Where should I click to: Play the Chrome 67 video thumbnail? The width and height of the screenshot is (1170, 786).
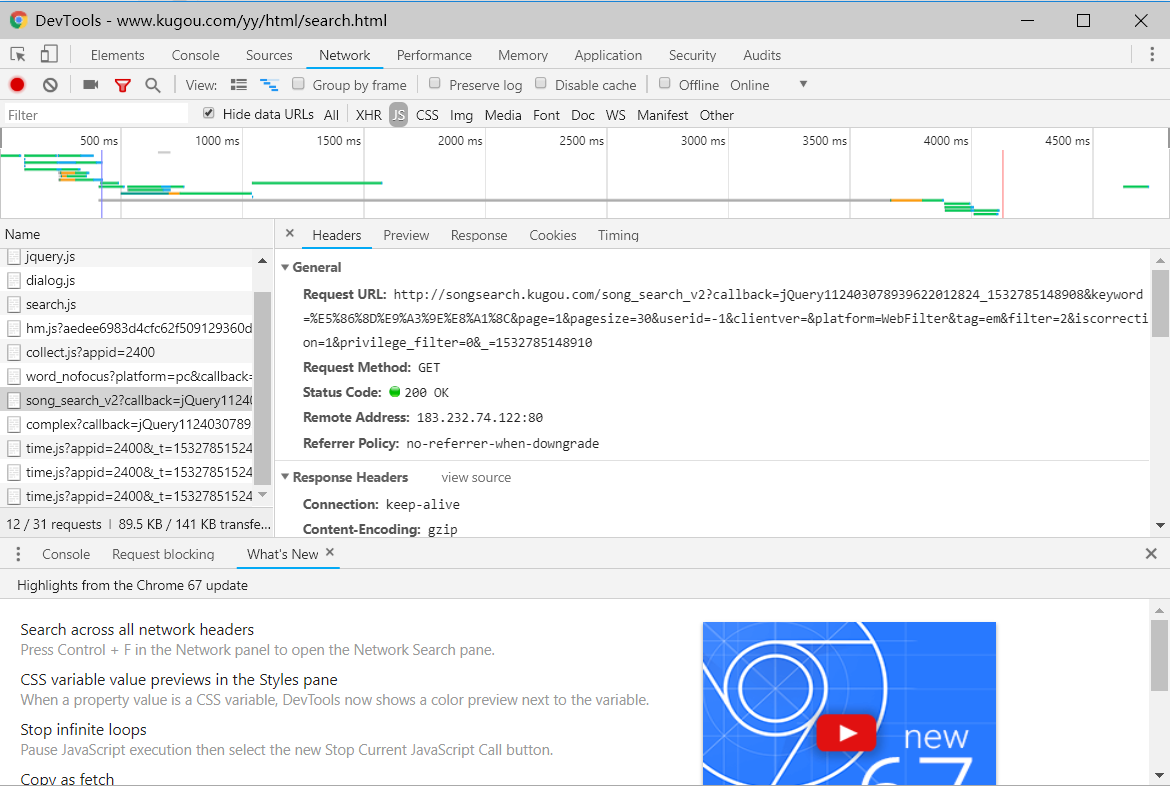[x=846, y=733]
